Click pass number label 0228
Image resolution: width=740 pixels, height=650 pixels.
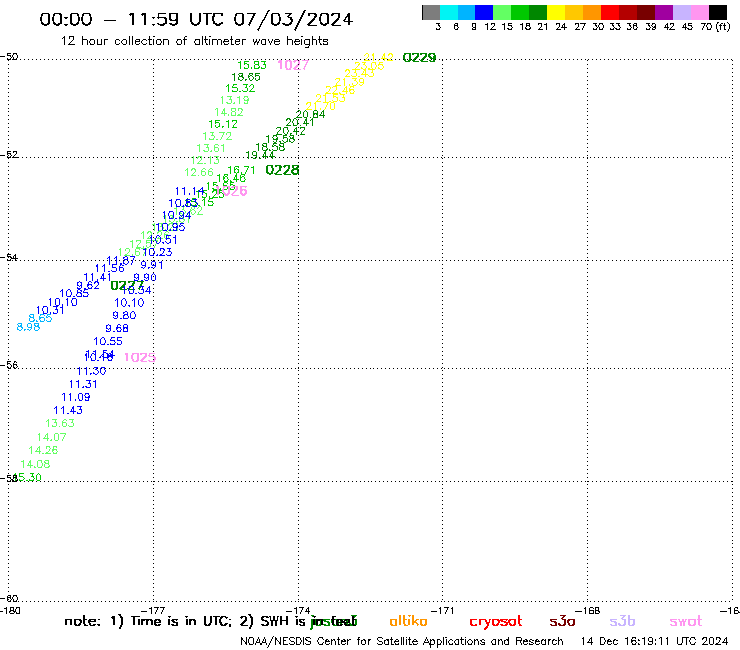click(x=282, y=170)
